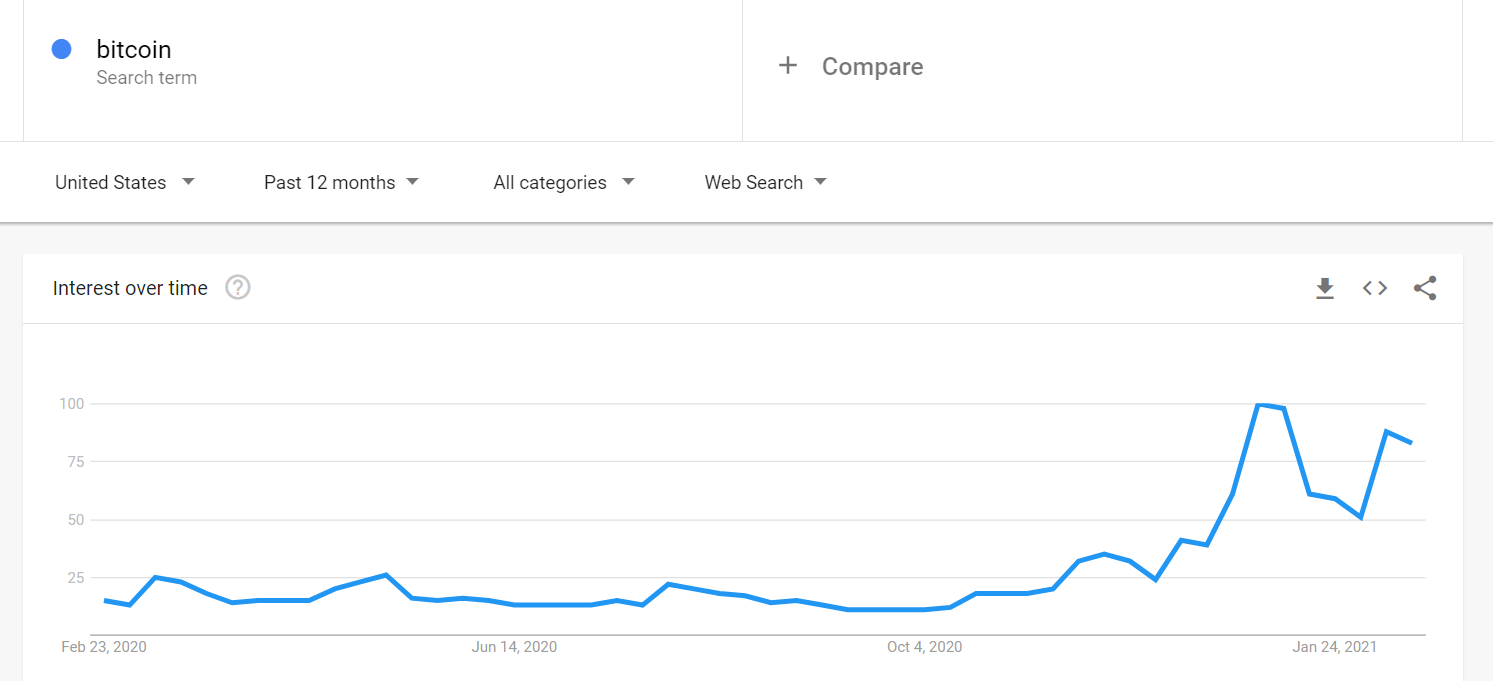Click the Jan 24, 2021 axis label

pyautogui.click(x=1334, y=647)
